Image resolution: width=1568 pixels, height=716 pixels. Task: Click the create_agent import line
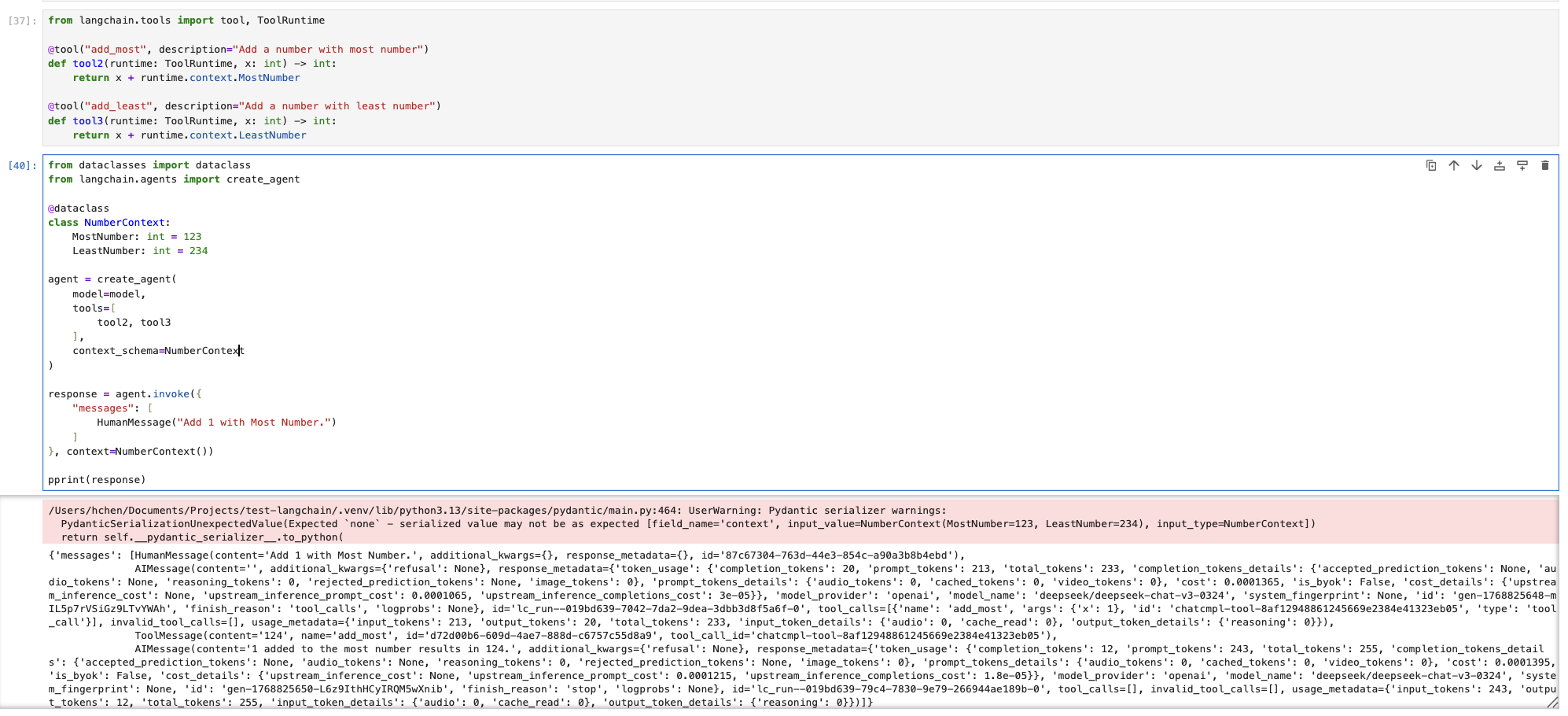pos(174,179)
